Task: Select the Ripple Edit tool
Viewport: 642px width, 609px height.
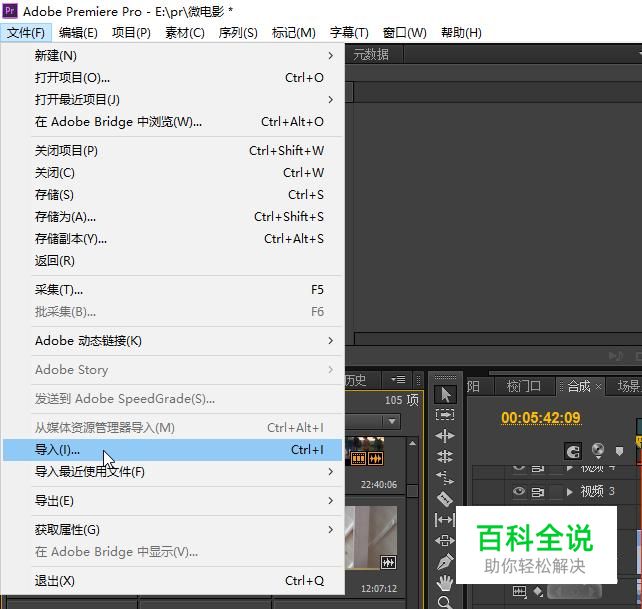Action: point(445,436)
